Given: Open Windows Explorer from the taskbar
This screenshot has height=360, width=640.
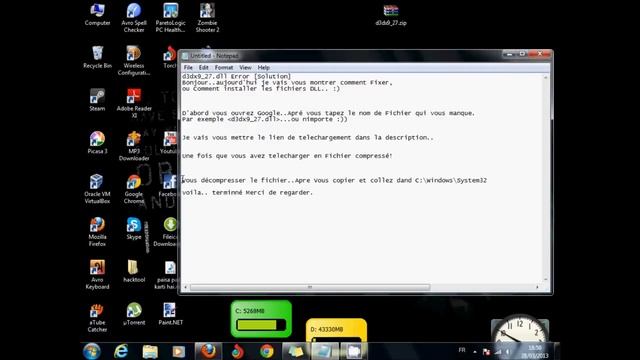Looking at the screenshot, I should 150,351.
